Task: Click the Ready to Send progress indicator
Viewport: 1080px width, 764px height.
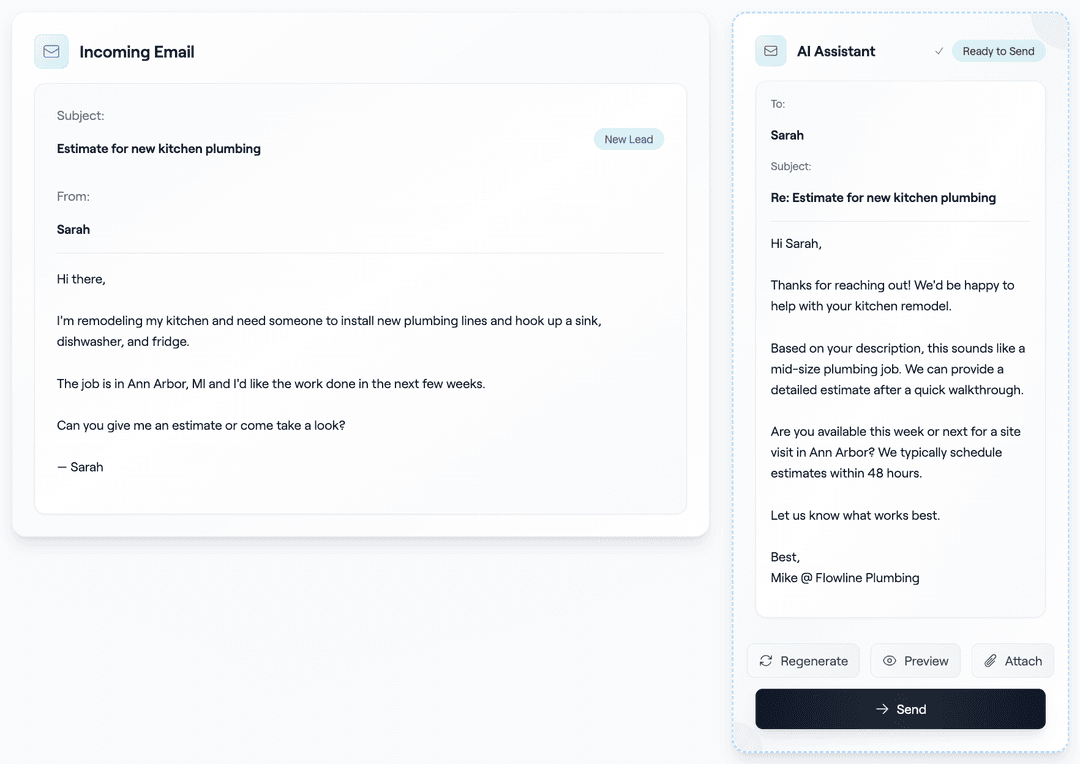Action: 998,50
